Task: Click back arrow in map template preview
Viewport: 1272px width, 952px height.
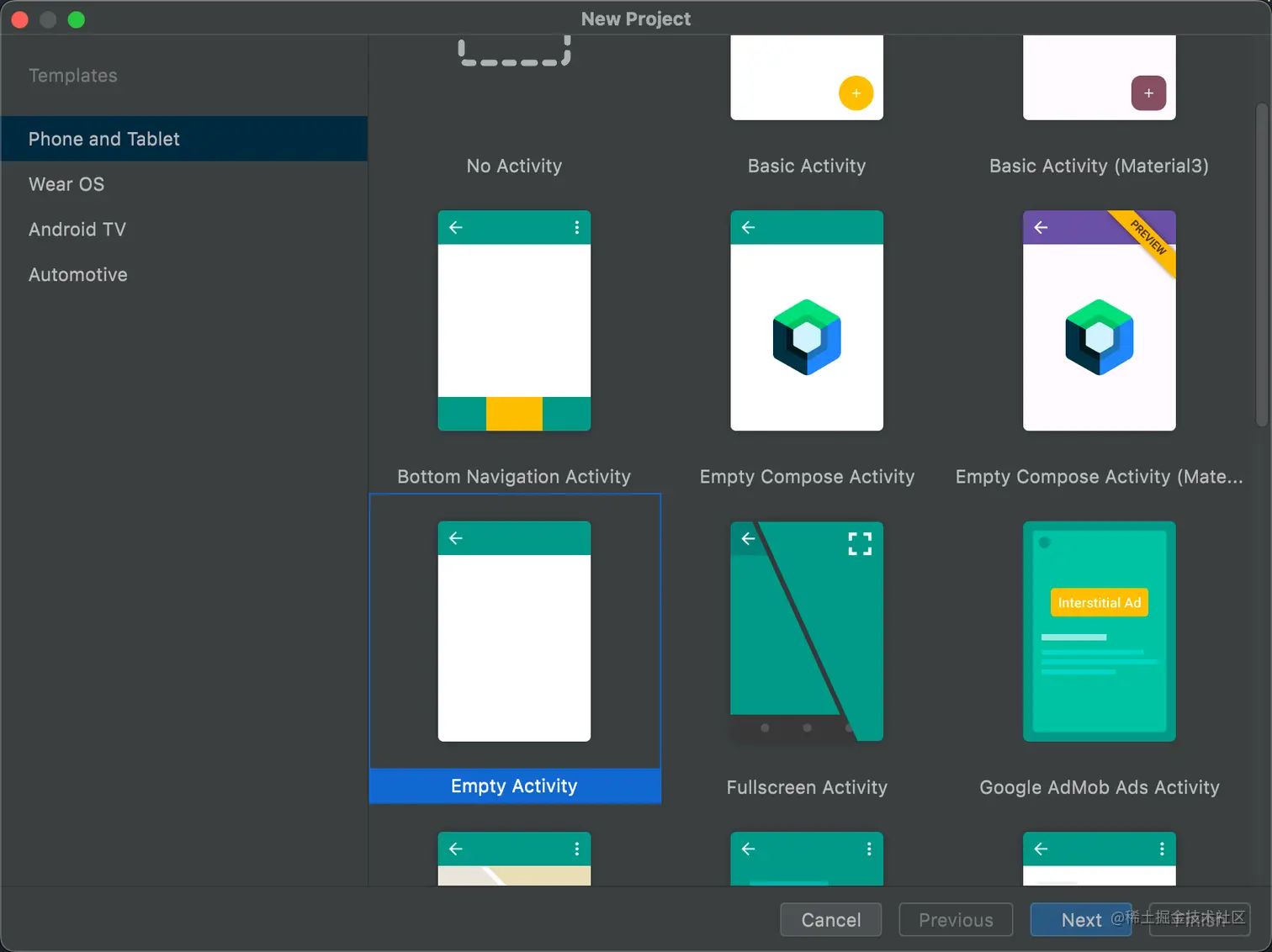Action: (456, 849)
